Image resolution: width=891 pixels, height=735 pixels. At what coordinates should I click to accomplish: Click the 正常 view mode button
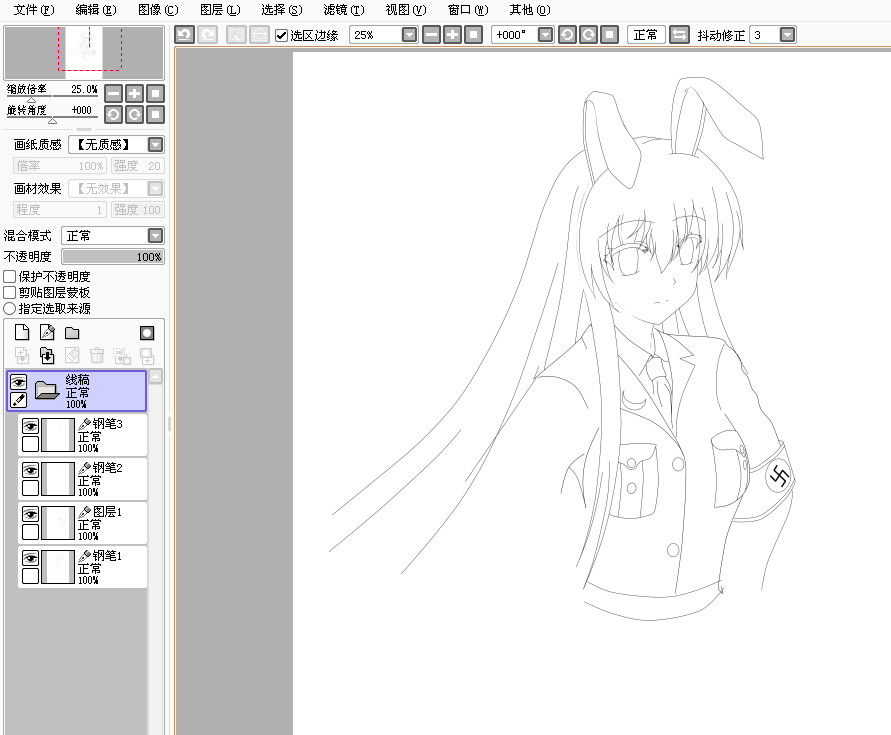(x=646, y=35)
